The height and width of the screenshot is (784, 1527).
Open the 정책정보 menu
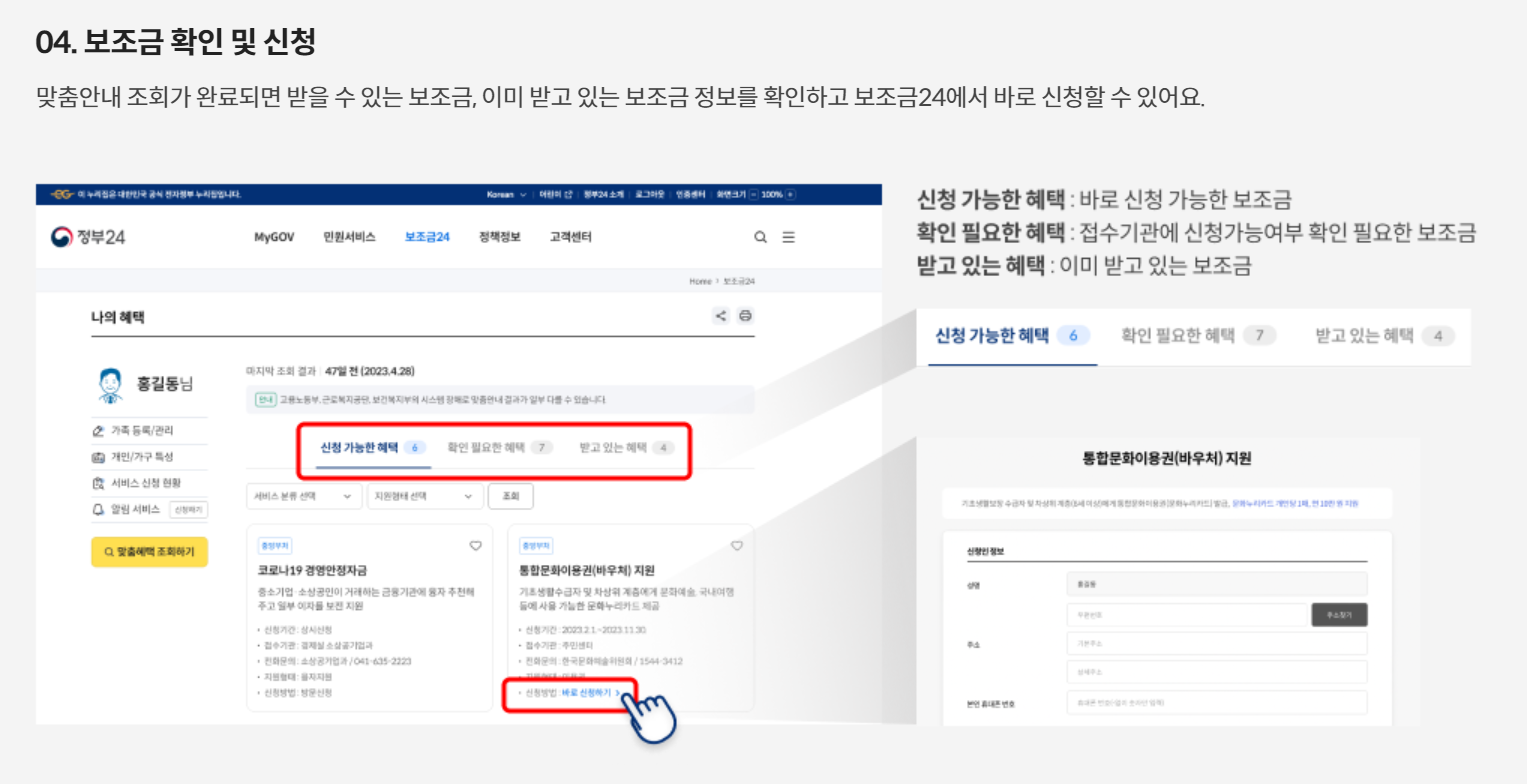coord(500,237)
